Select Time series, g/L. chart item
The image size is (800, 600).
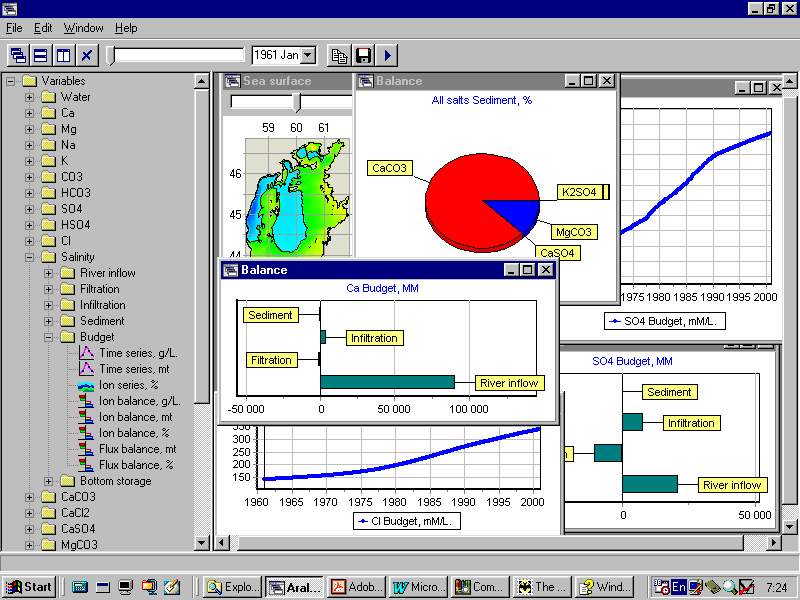[x=129, y=353]
